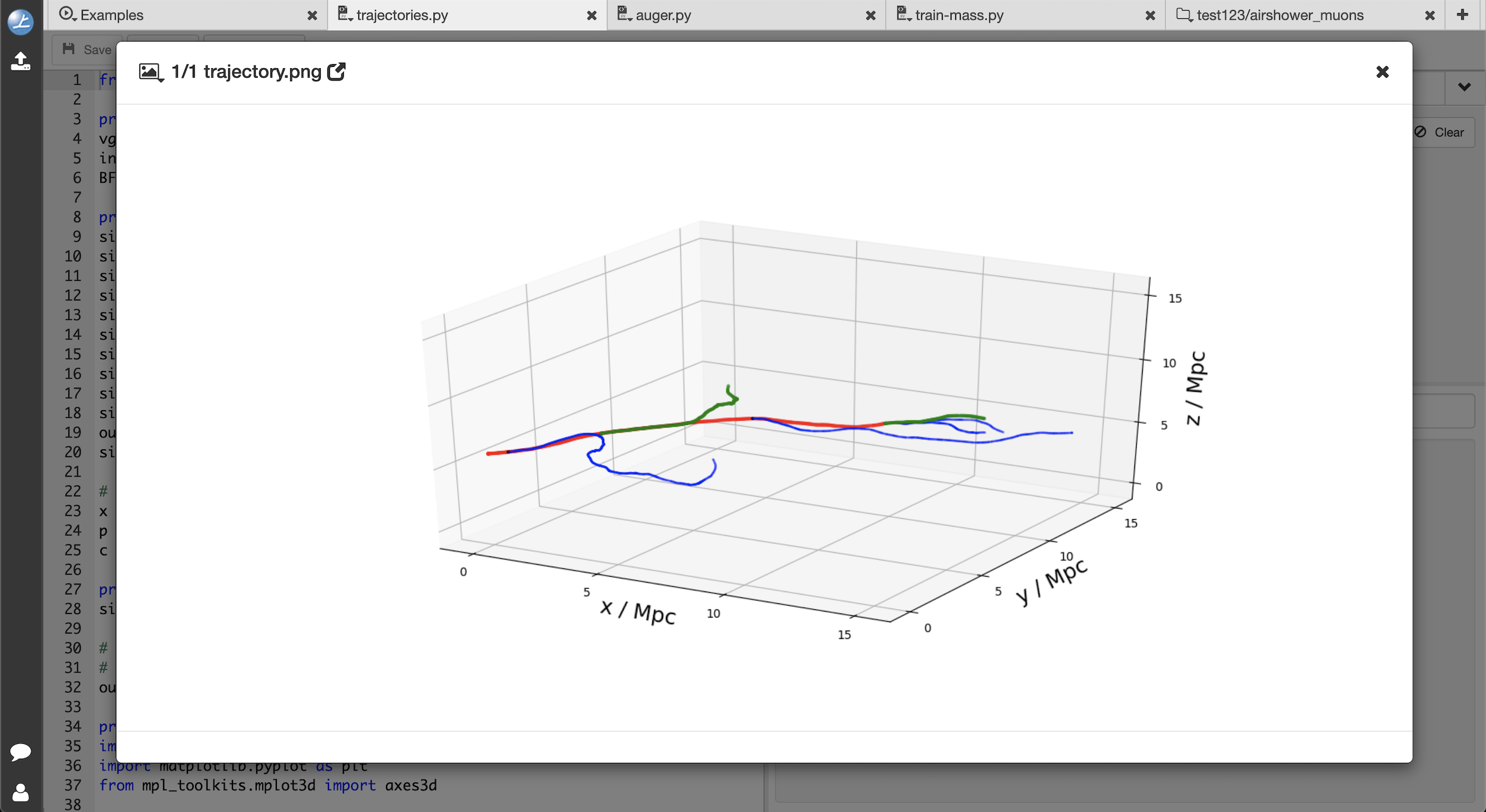The image size is (1486, 812).
Task: Open trajectory.png in external window
Action: point(336,72)
